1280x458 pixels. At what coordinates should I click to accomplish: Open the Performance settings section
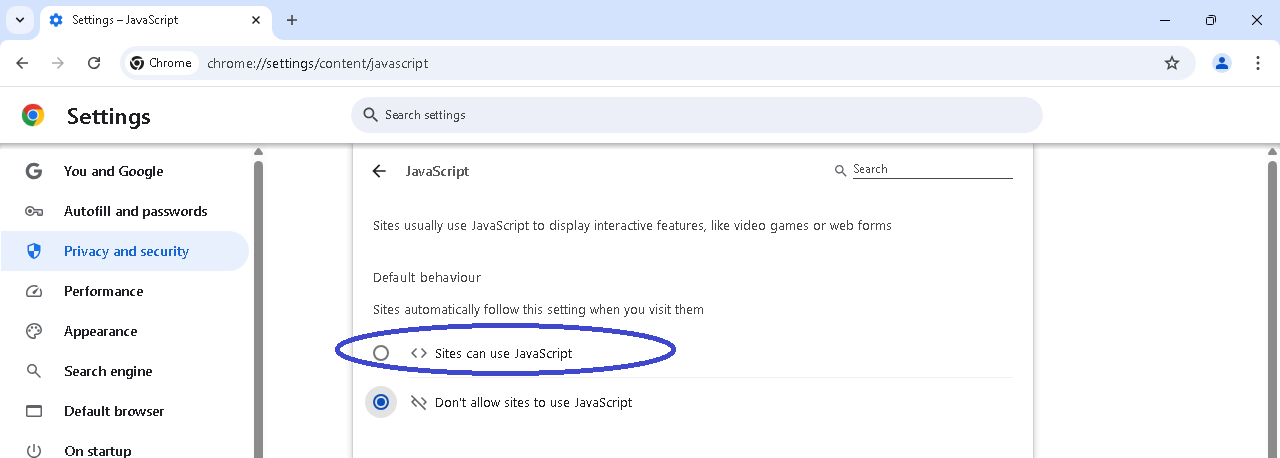pos(103,291)
